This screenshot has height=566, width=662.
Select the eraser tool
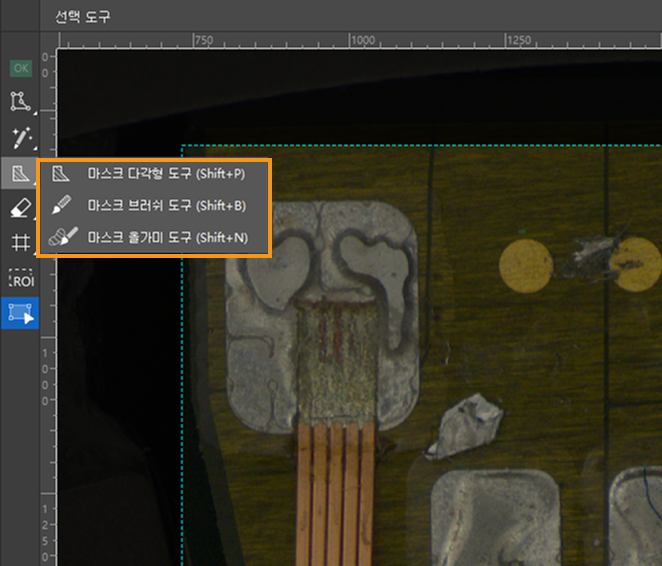coord(20,208)
